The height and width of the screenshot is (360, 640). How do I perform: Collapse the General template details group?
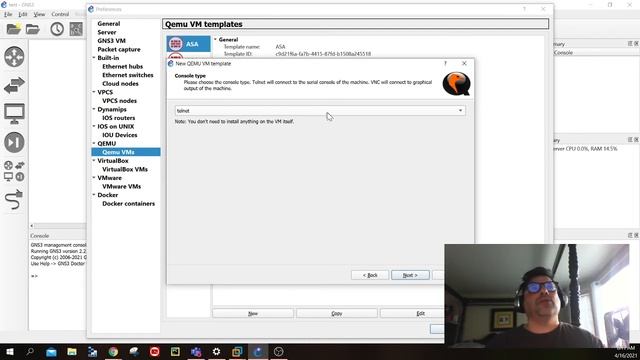pos(216,40)
